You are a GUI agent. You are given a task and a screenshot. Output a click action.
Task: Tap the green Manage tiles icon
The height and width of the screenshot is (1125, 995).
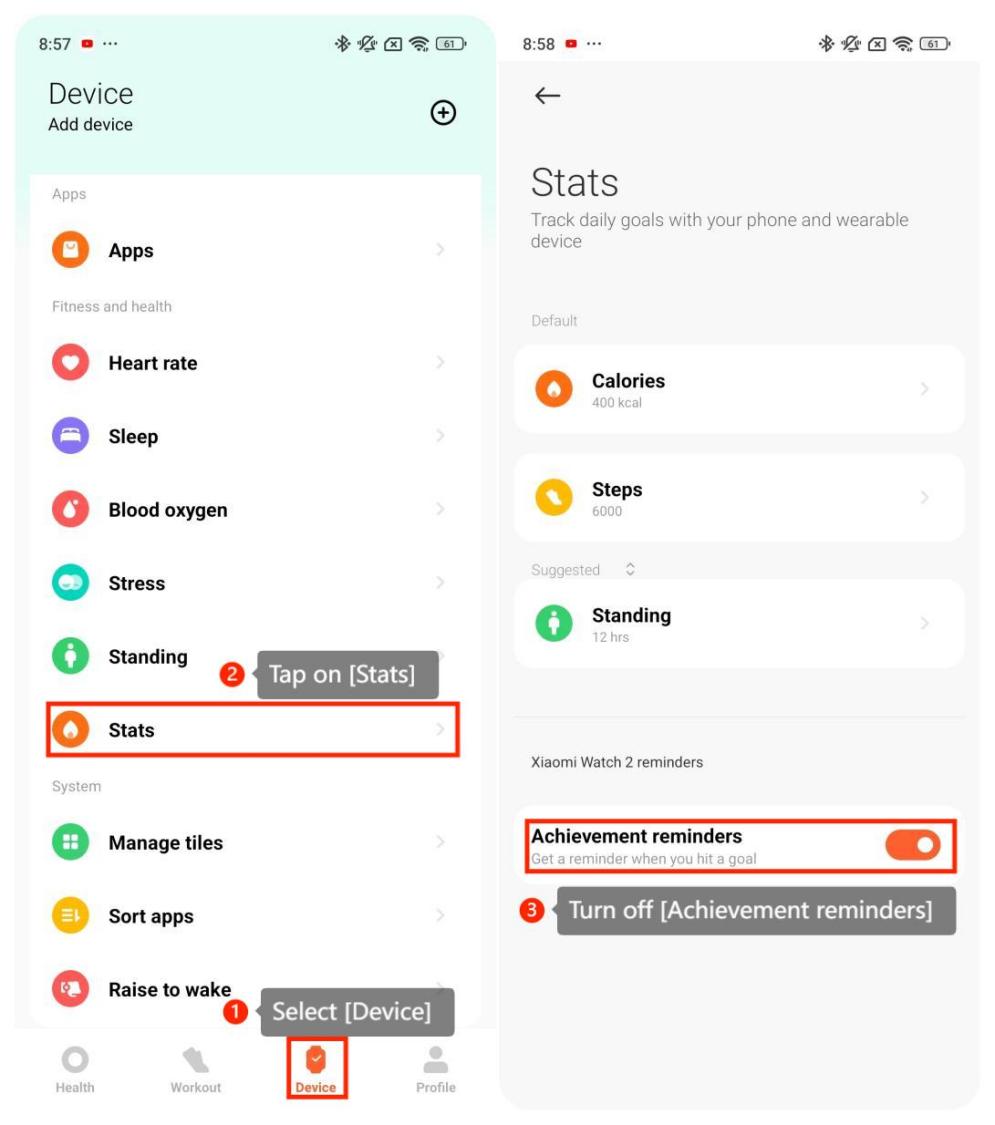point(70,842)
